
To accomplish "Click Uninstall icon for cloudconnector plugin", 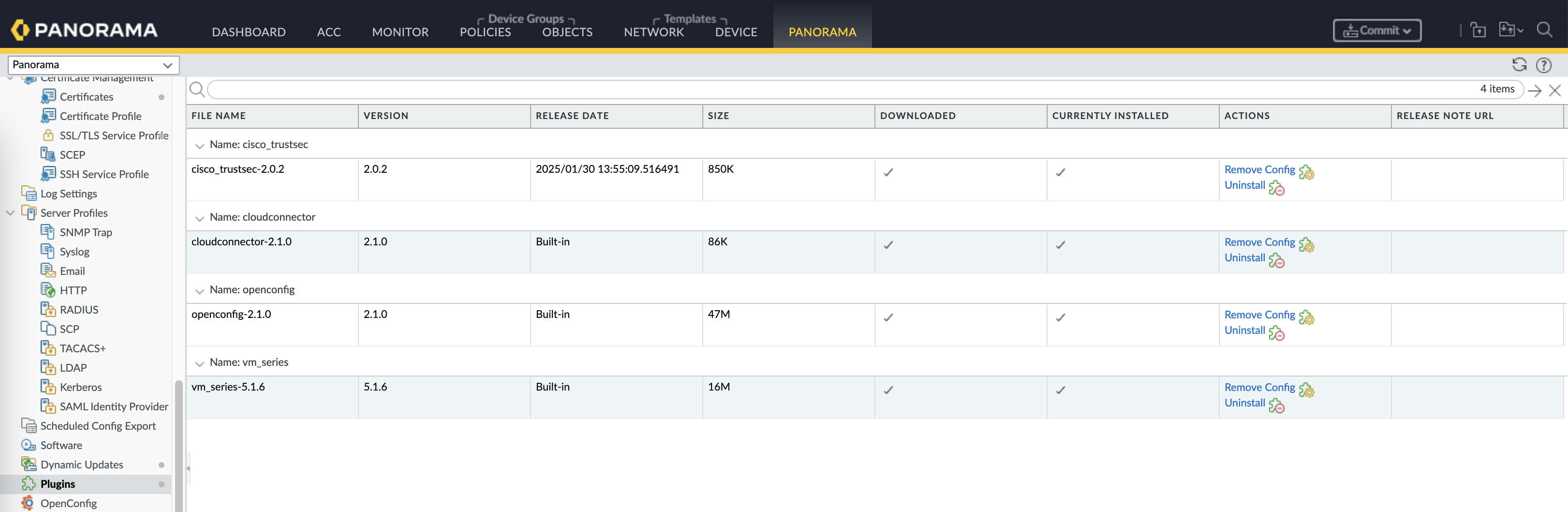I will (1276, 260).
